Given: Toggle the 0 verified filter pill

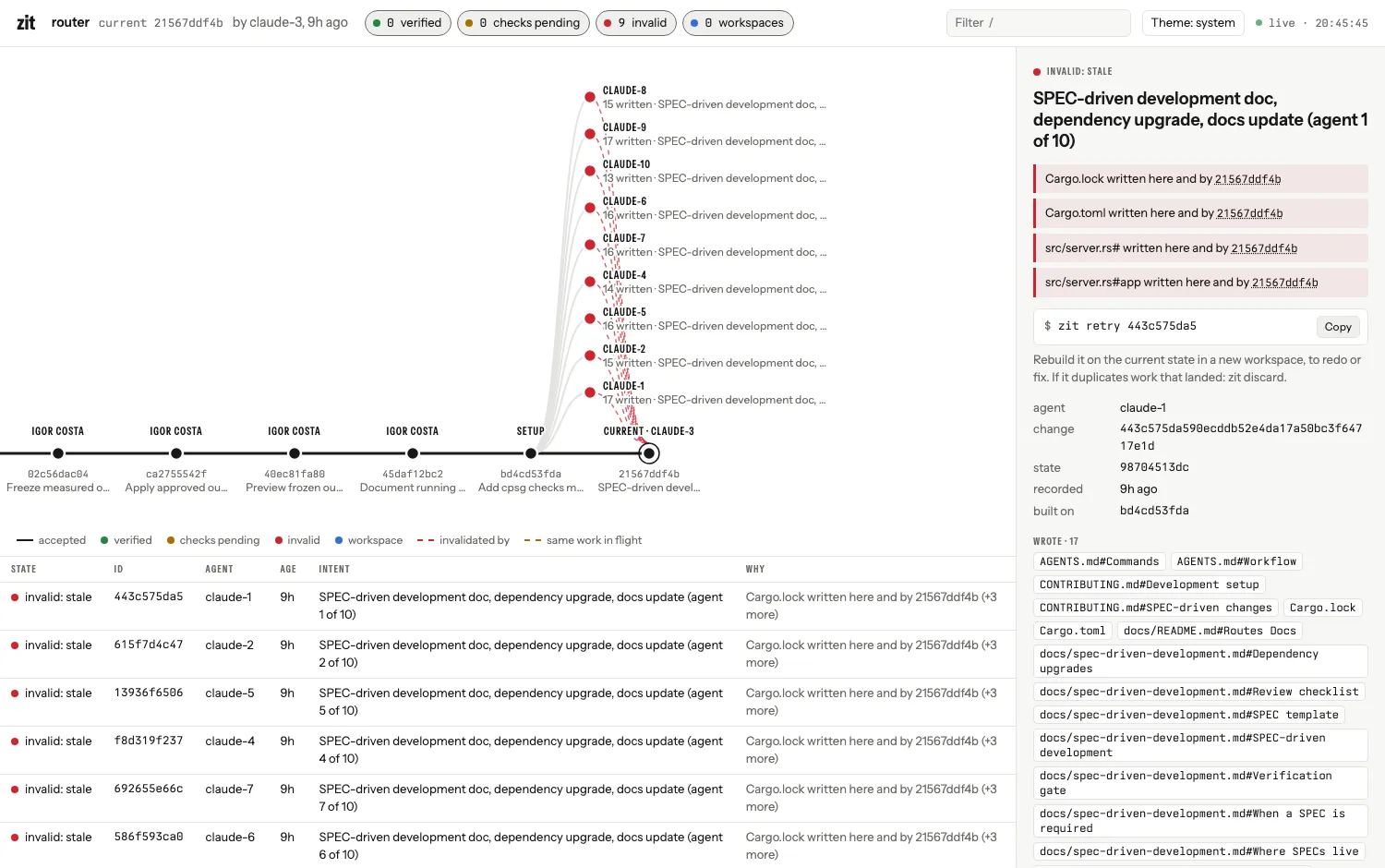Looking at the screenshot, I should coord(408,23).
